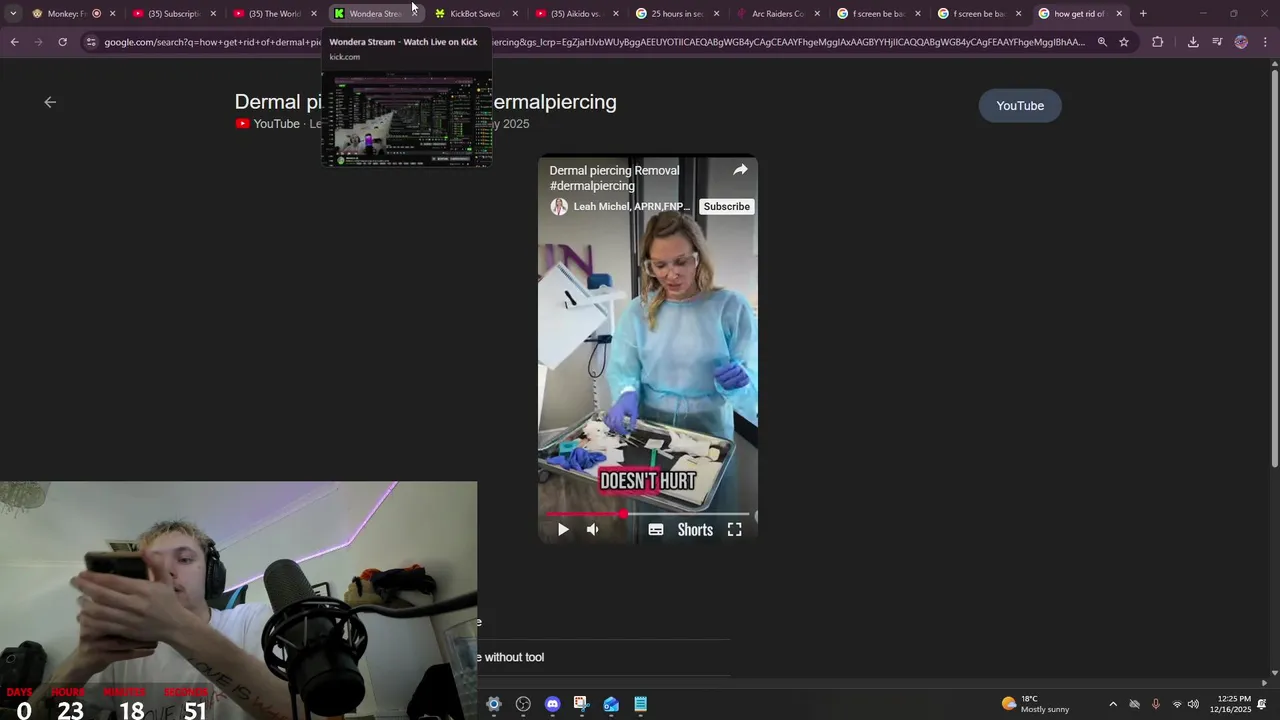Close the KickBot Saved tab
Screen dimensions: 1280x720
(x=515, y=14)
